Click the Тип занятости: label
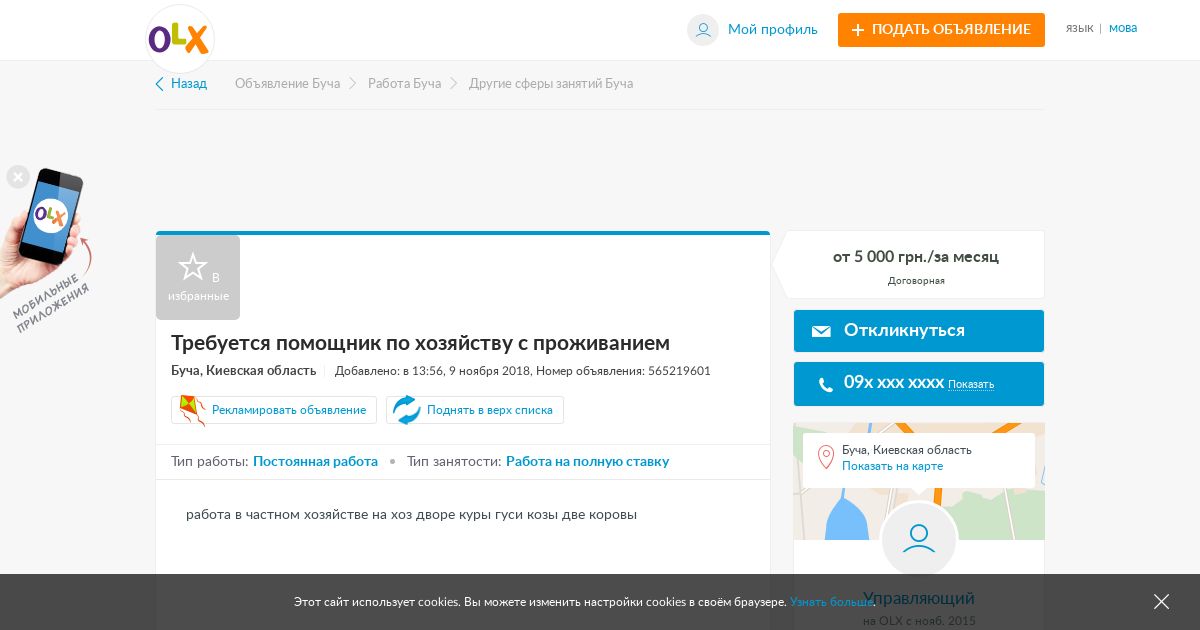Screen dimensions: 1200x630 click(454, 462)
